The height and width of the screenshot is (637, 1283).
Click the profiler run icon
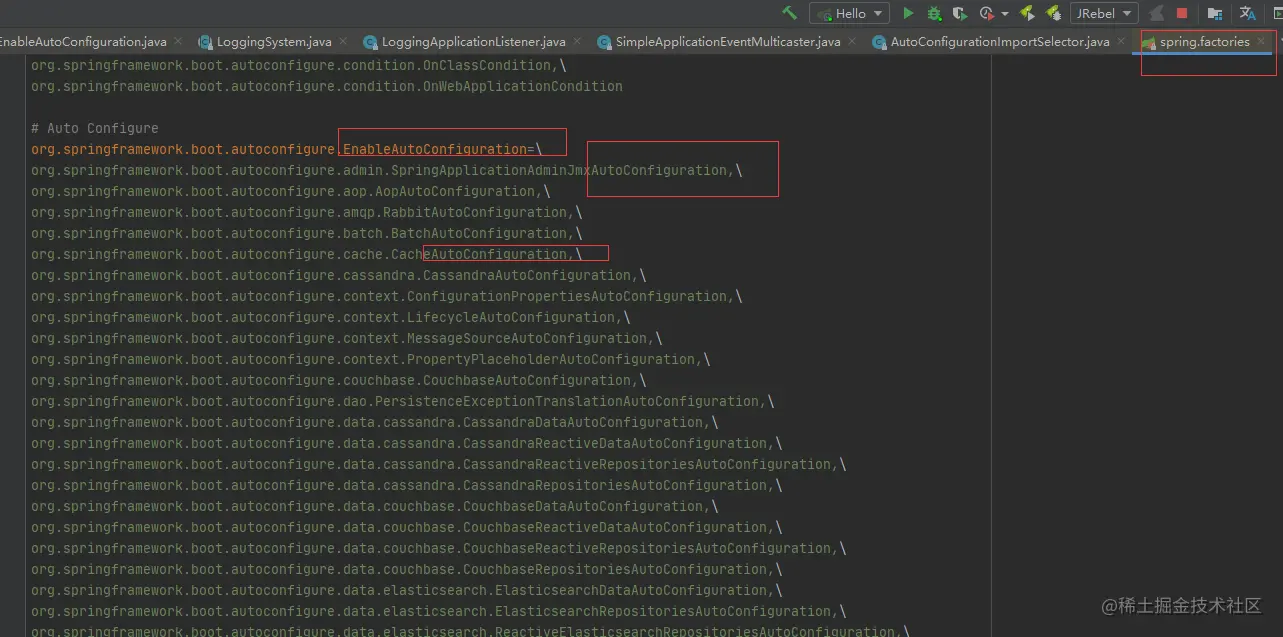(x=987, y=13)
